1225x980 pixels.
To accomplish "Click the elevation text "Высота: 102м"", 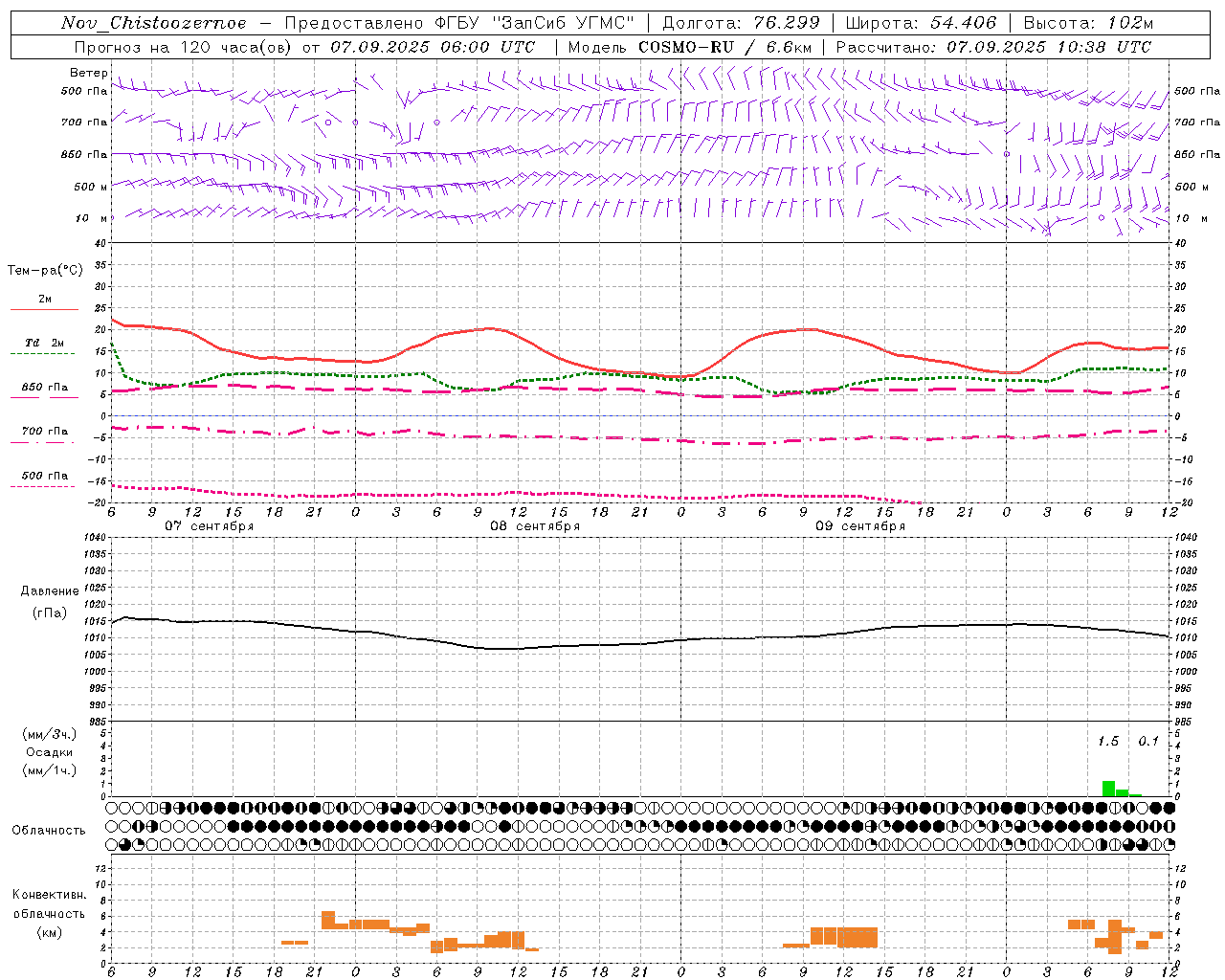I will click(x=1088, y=23).
